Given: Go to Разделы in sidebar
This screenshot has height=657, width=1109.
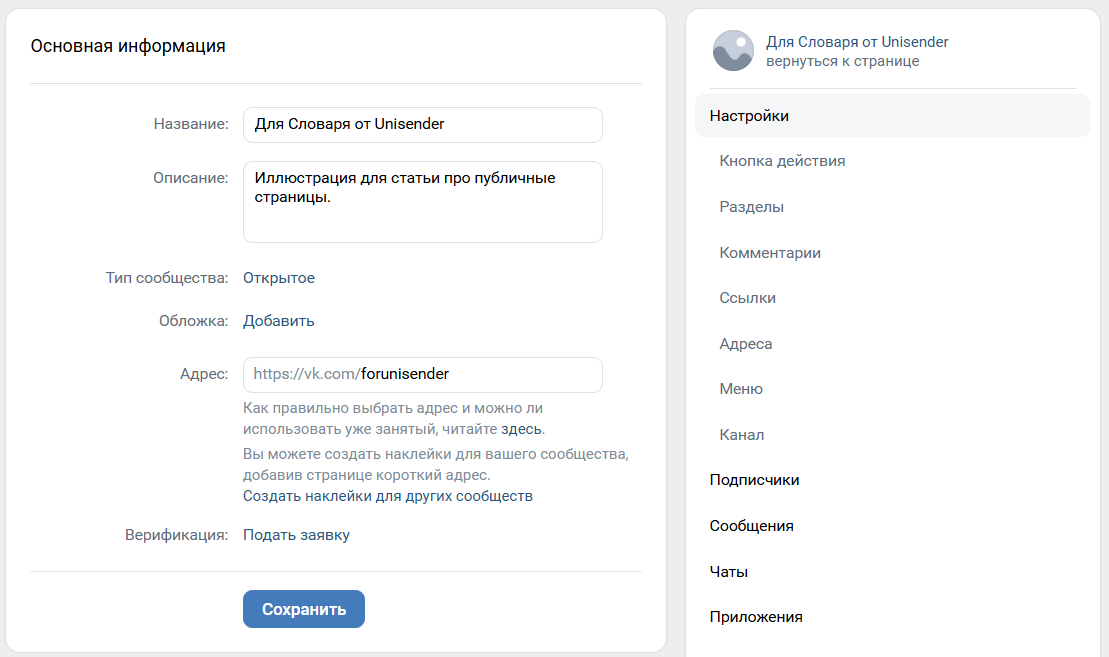Looking at the screenshot, I should tap(752, 207).
